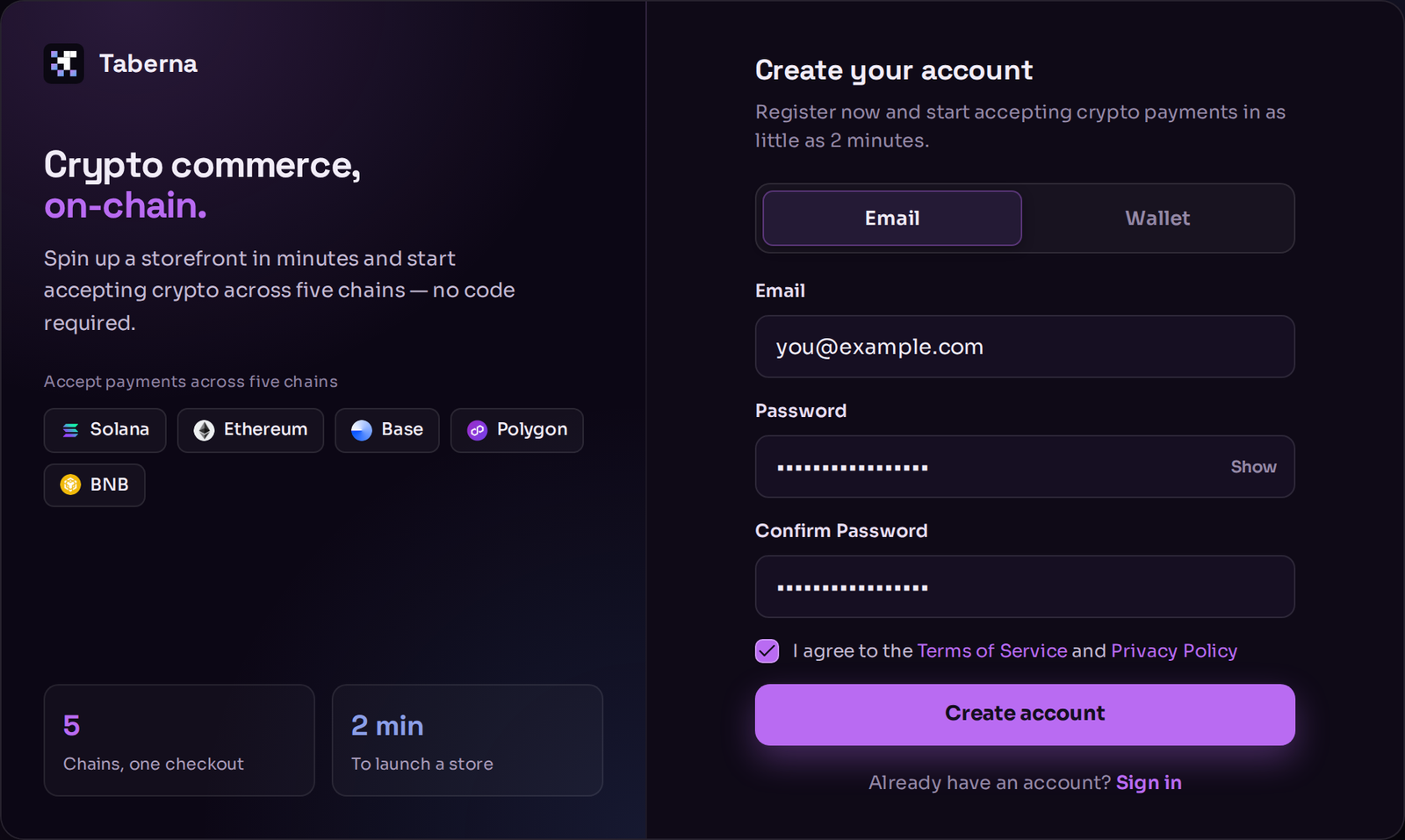This screenshot has width=1405, height=840.
Task: Switch to the Email signup tab
Action: click(892, 218)
